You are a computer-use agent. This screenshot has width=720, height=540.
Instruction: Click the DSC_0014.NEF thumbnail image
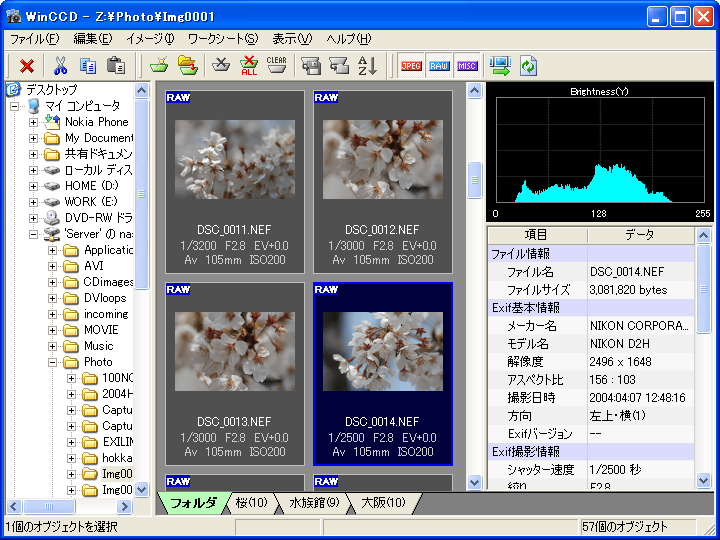382,351
